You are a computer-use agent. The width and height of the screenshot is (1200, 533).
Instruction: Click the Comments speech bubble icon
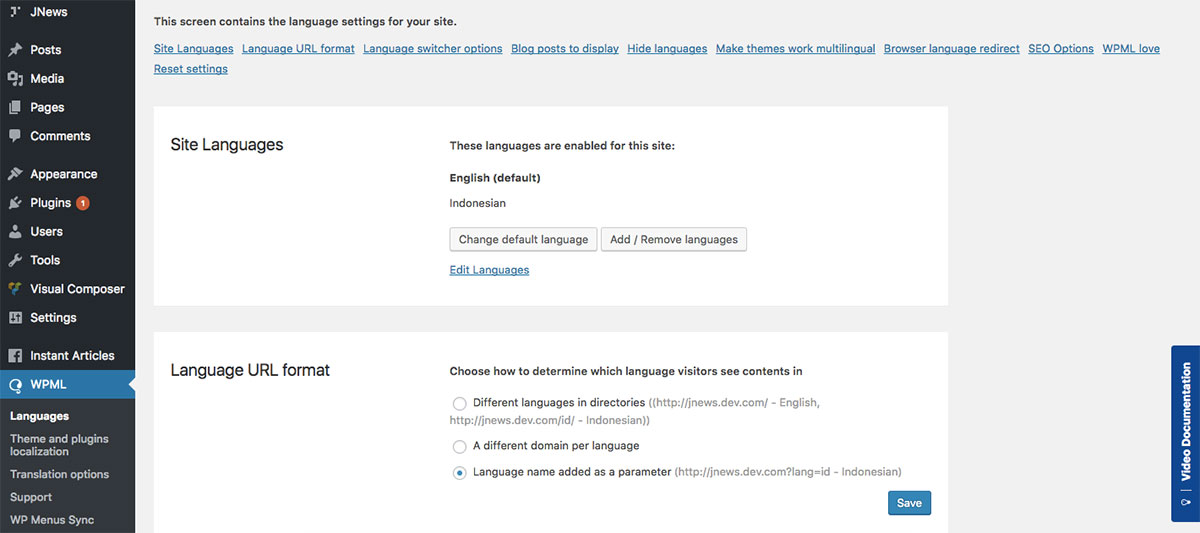coord(15,136)
